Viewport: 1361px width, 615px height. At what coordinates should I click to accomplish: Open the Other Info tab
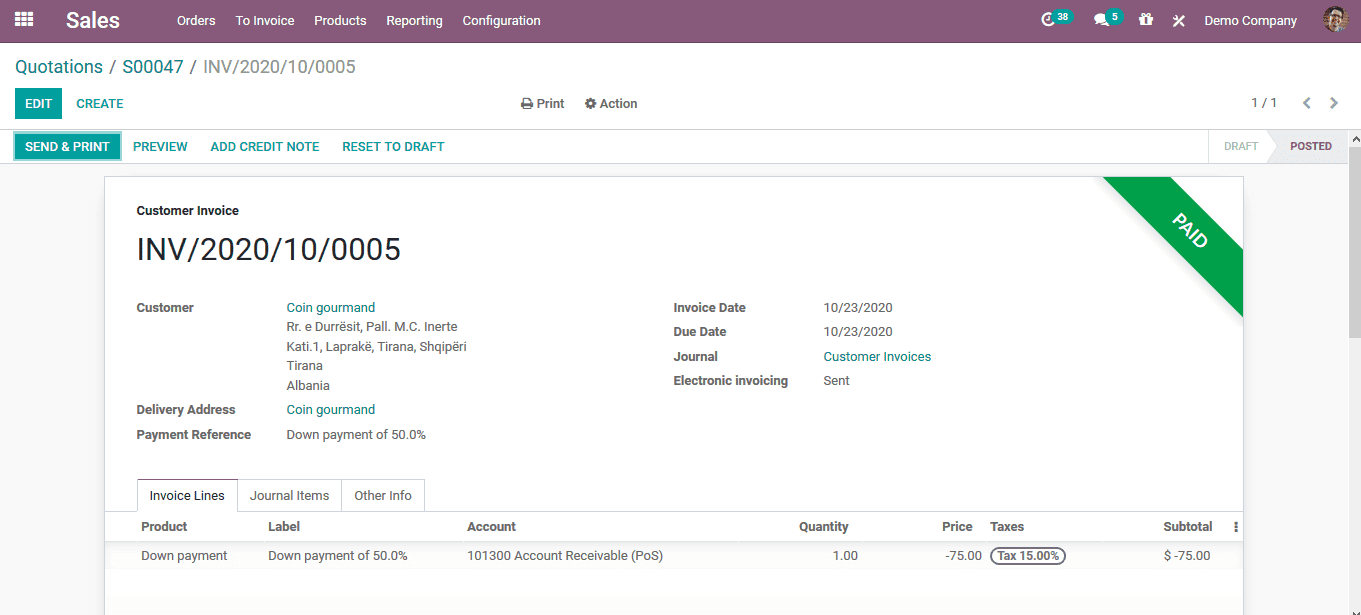(x=383, y=496)
